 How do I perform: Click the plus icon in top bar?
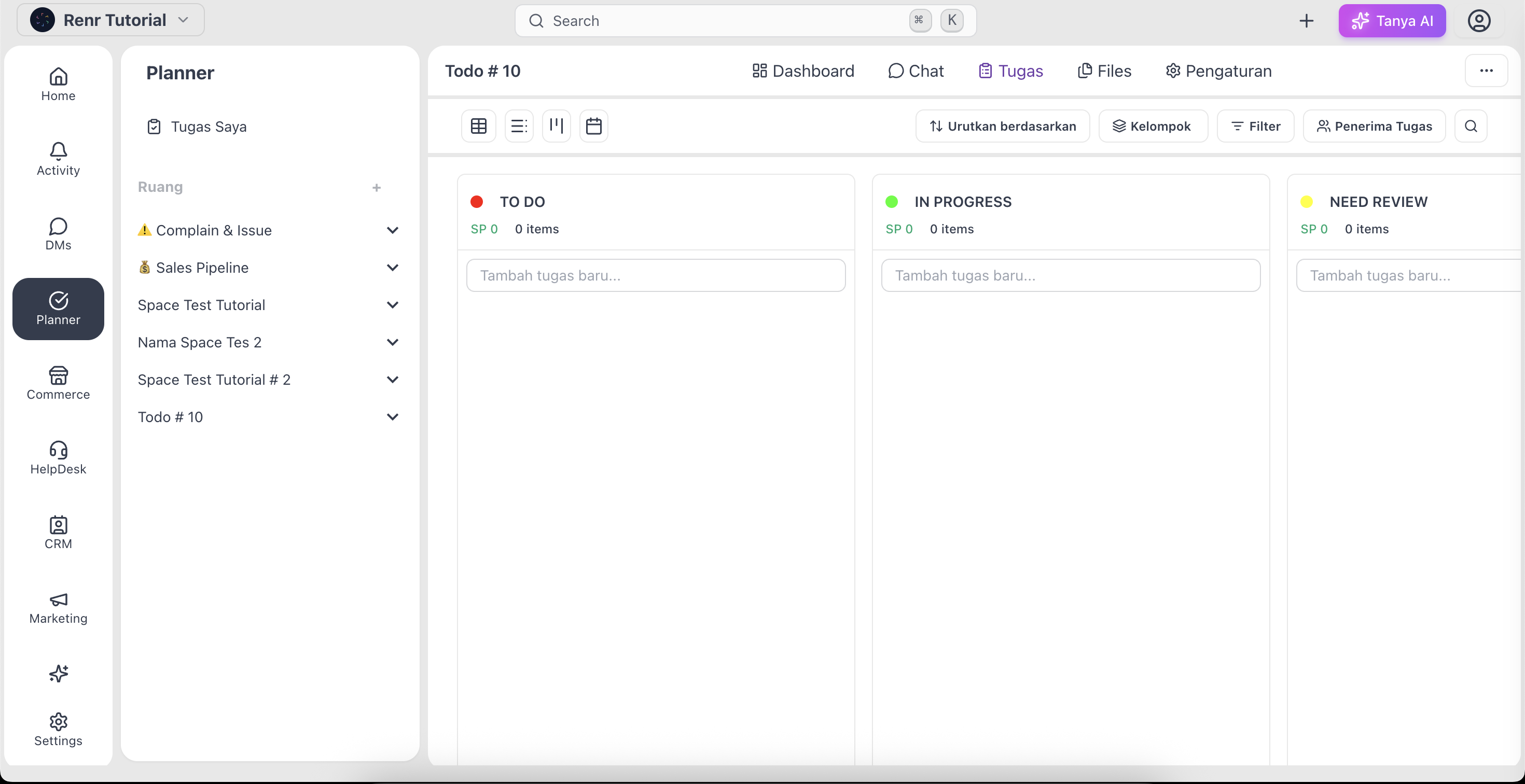1306,21
